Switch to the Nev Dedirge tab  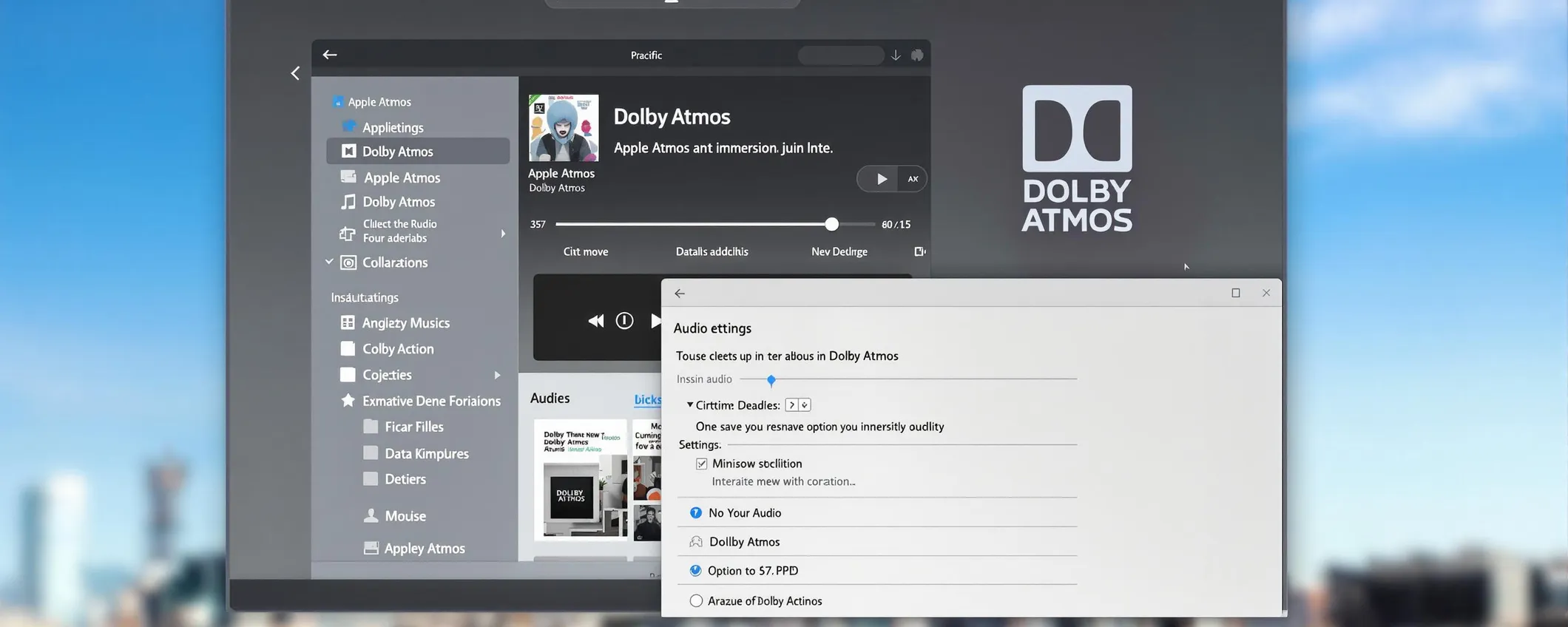pos(839,251)
